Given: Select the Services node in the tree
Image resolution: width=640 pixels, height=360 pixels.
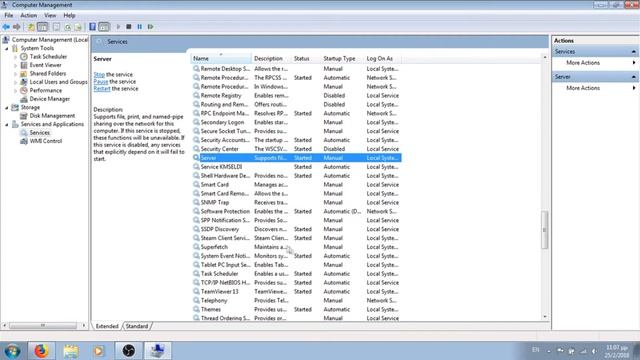Looking at the screenshot, I should point(40,133).
